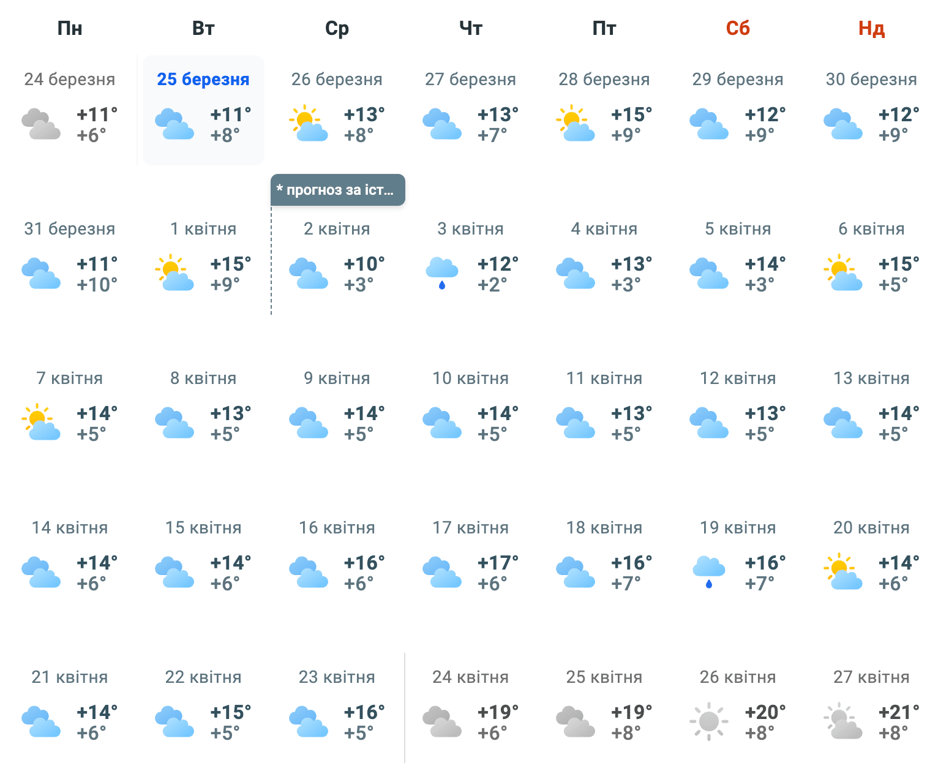This screenshot has width=949, height=768.
Task: Click the rain icon for 19 квітня
Action: [x=709, y=572]
